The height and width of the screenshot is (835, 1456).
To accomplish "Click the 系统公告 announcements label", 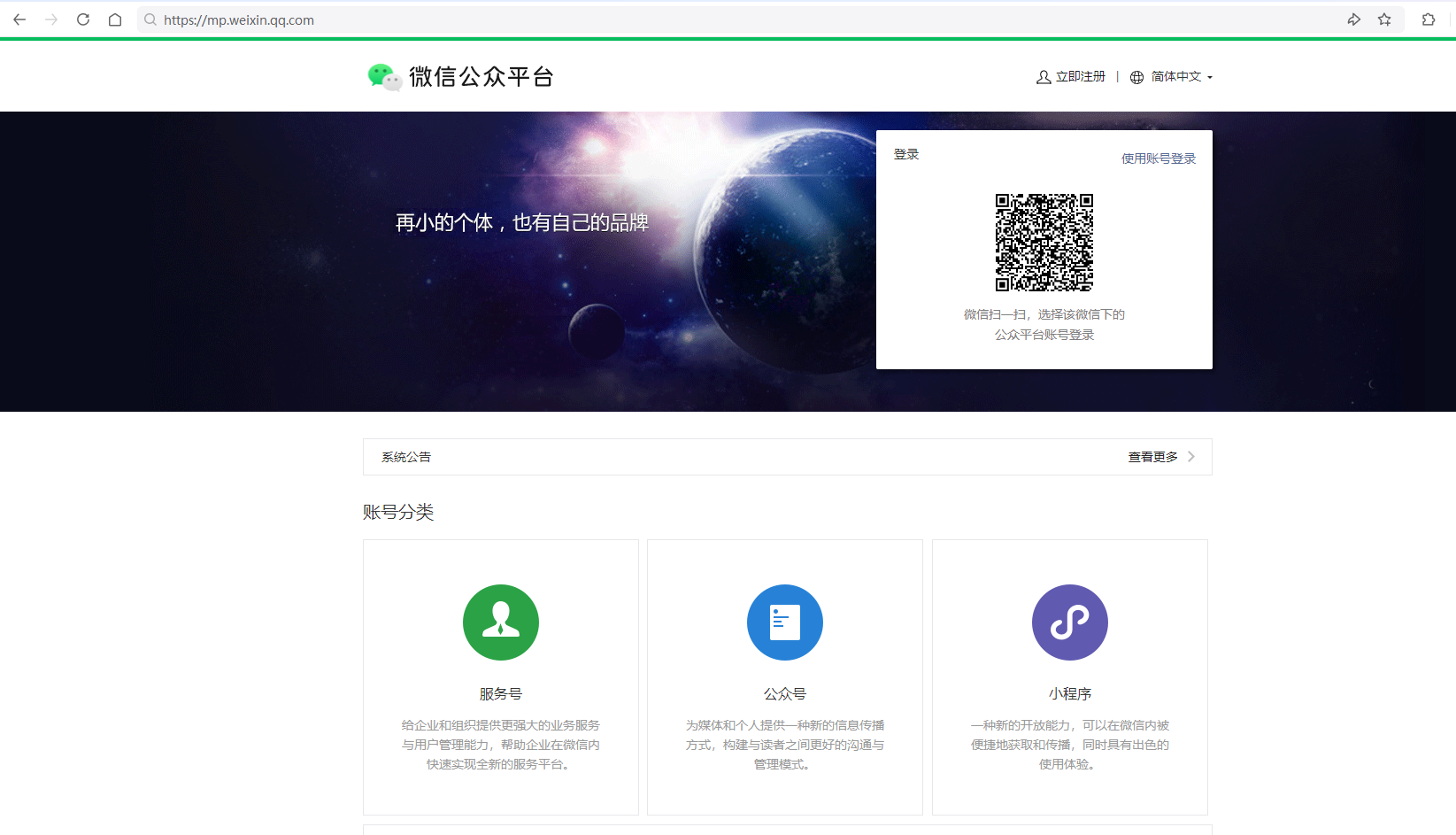I will 405,456.
